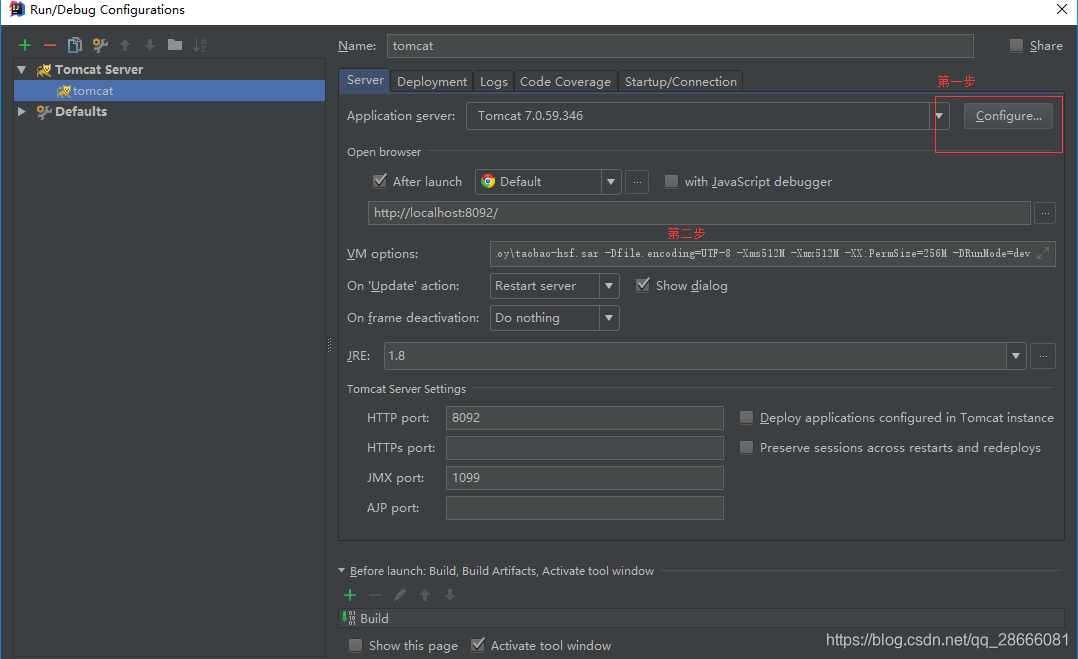Screen dimensions: 1078x659
Task: Open Application server dropdown arrow
Action: click(x=939, y=116)
